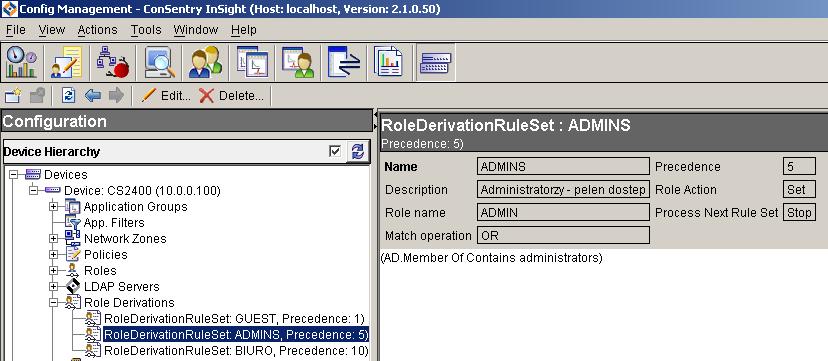Viewport: 828px width, 361px height.
Task: Expand the Policies node
Action: pyautogui.click(x=53, y=254)
